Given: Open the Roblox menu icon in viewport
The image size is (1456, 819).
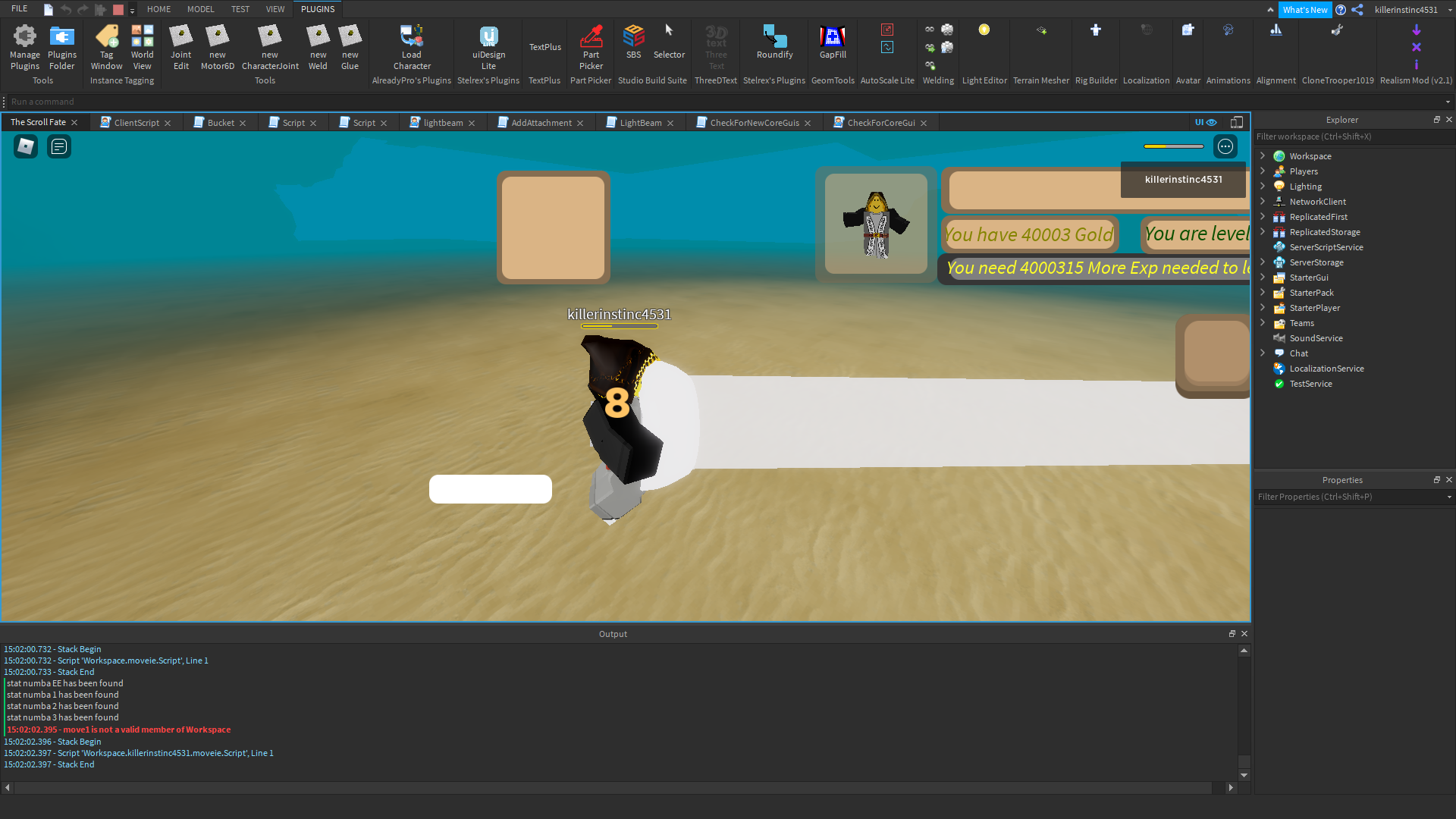Looking at the screenshot, I should pos(25,146).
